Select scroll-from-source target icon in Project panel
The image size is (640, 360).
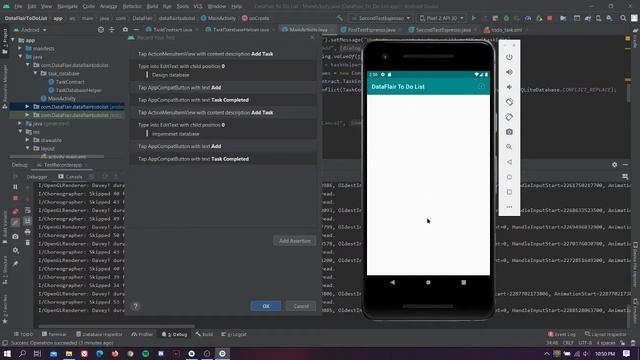point(100,29)
